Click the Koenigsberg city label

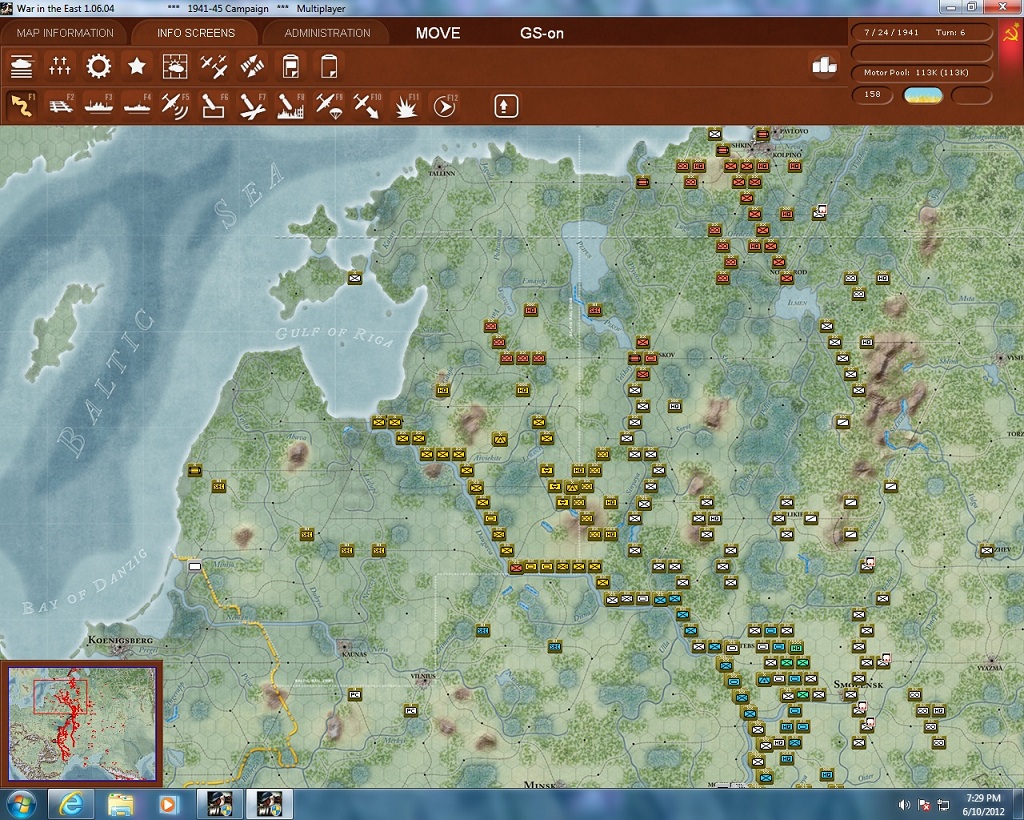[x=120, y=640]
